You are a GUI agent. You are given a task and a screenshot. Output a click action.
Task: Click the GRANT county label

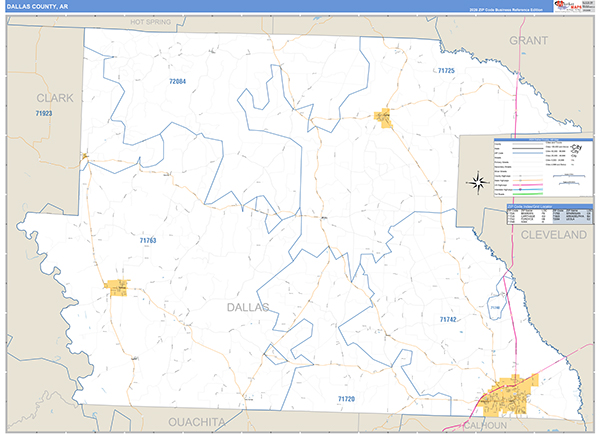[x=528, y=40]
